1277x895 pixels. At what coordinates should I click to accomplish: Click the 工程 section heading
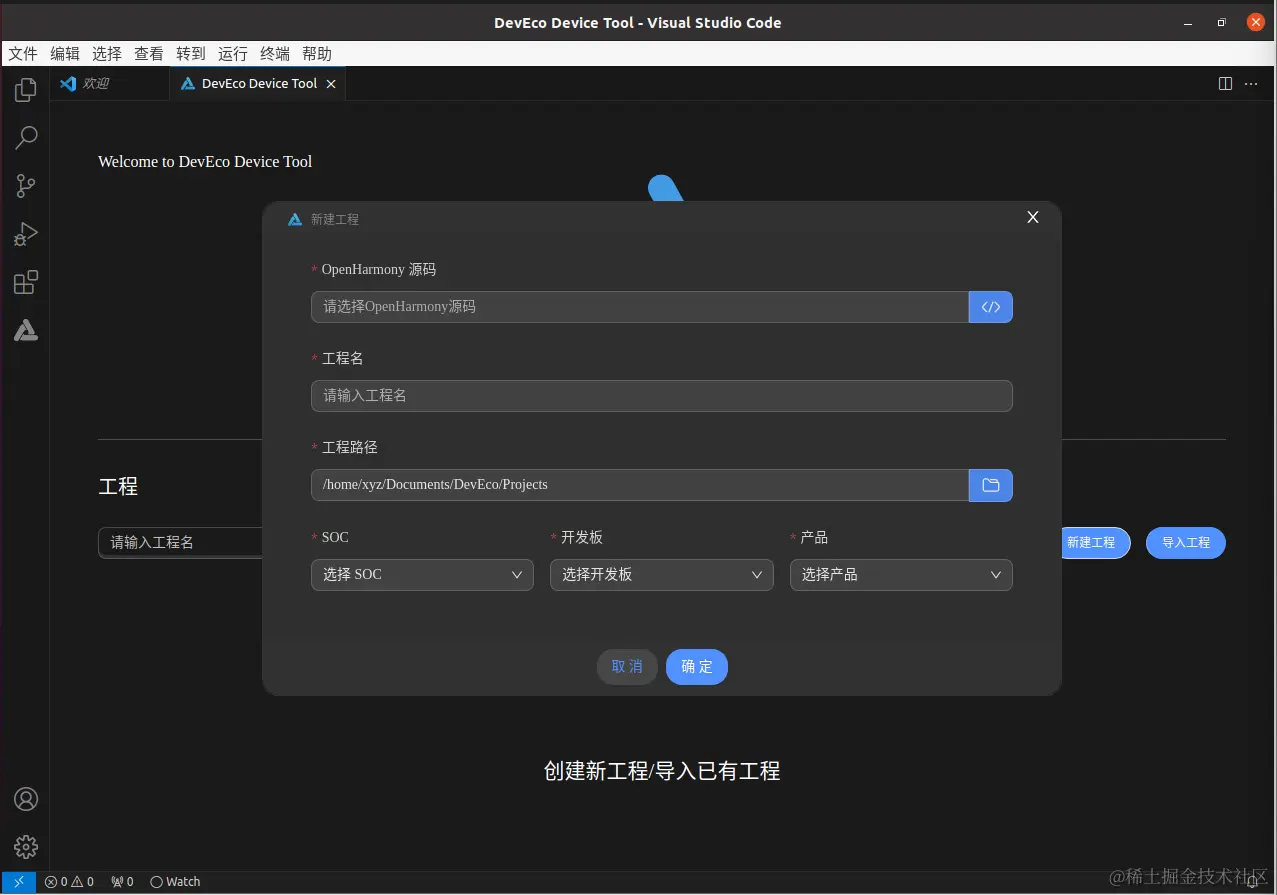[x=118, y=487]
